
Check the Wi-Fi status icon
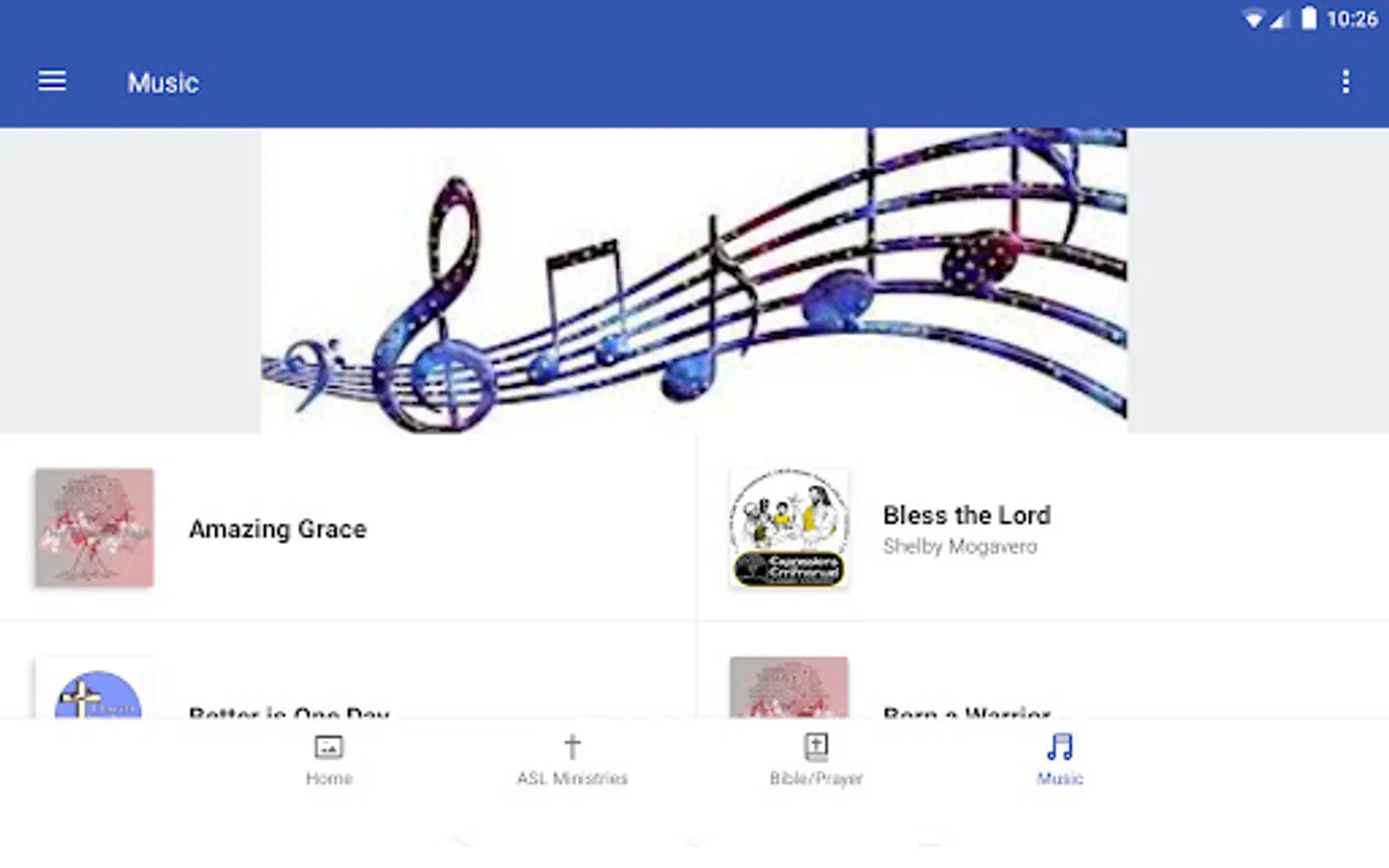coord(1253,19)
